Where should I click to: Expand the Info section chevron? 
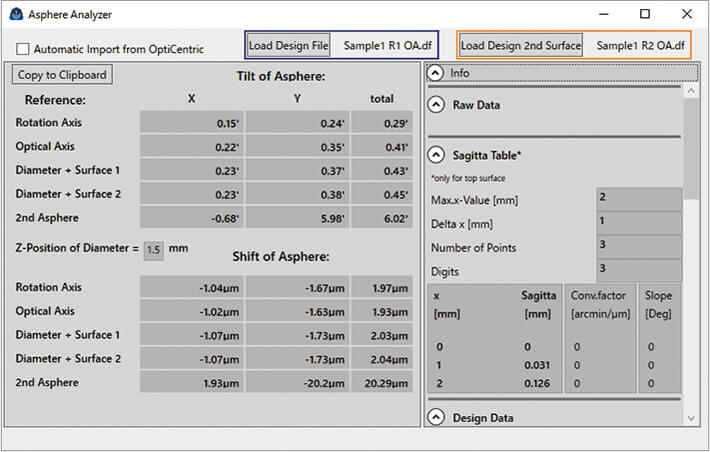pos(436,73)
